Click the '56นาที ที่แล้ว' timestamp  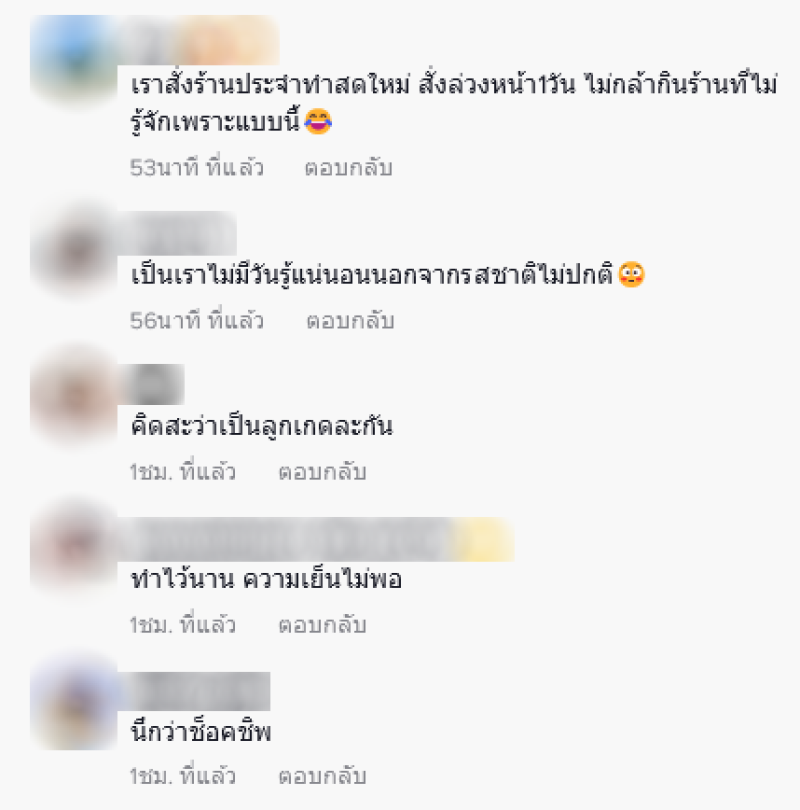click(197, 321)
